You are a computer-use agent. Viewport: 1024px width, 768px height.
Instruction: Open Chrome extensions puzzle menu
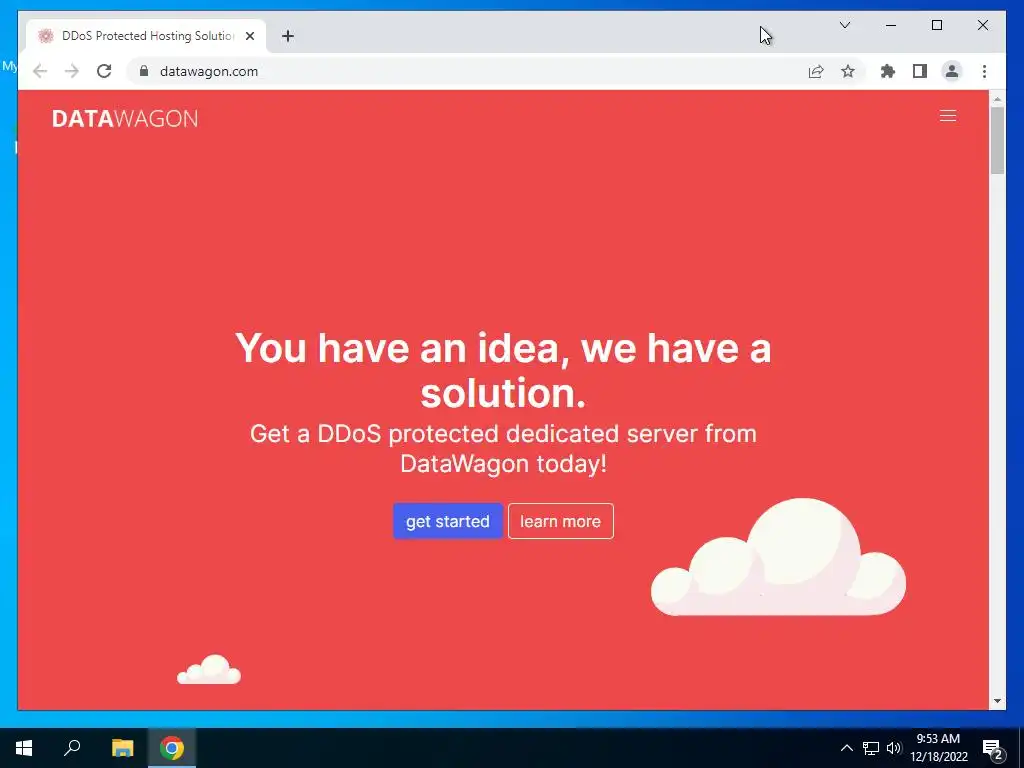[x=888, y=71]
